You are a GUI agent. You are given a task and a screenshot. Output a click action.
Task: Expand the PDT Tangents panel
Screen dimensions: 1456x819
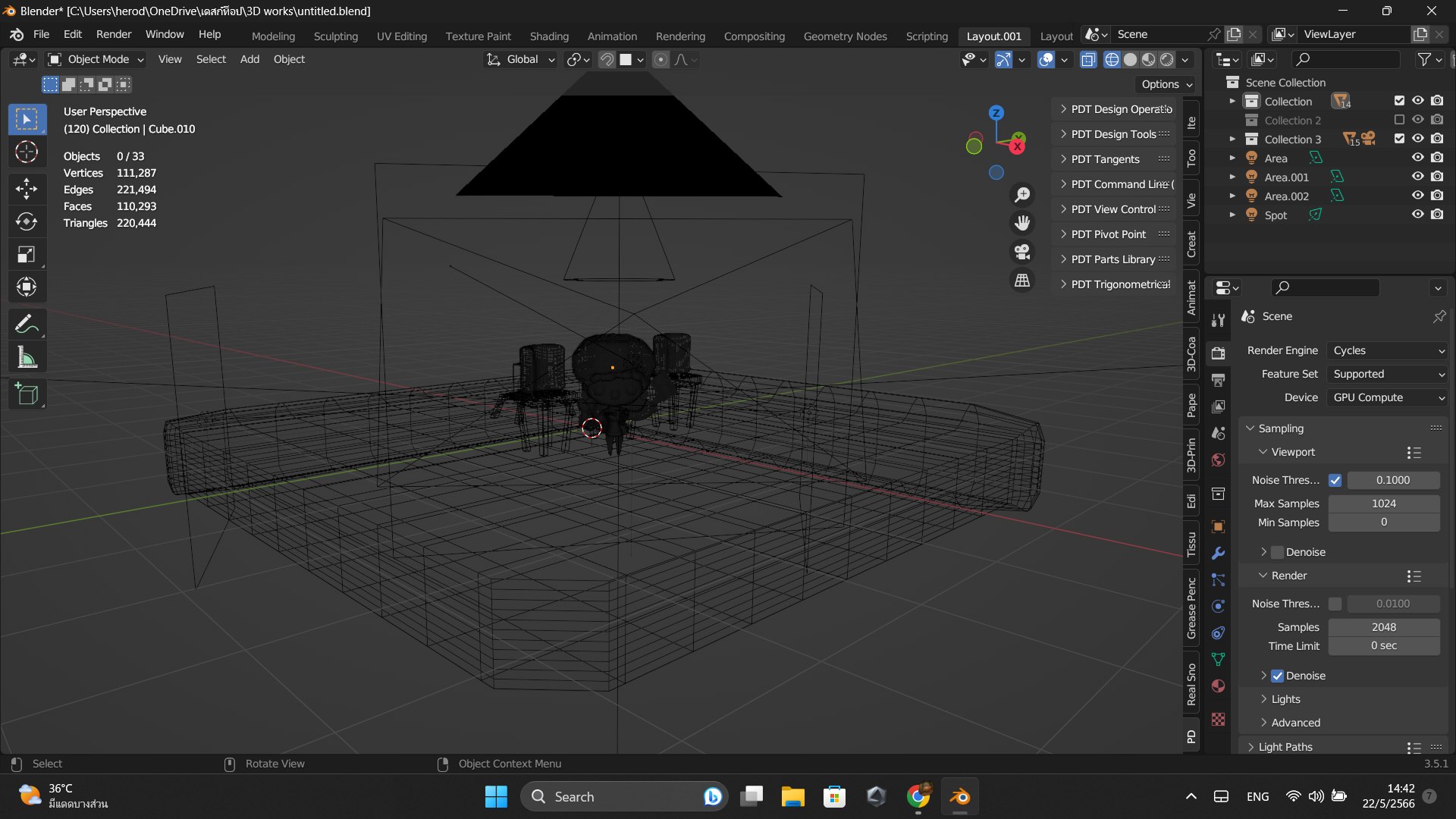[1105, 159]
